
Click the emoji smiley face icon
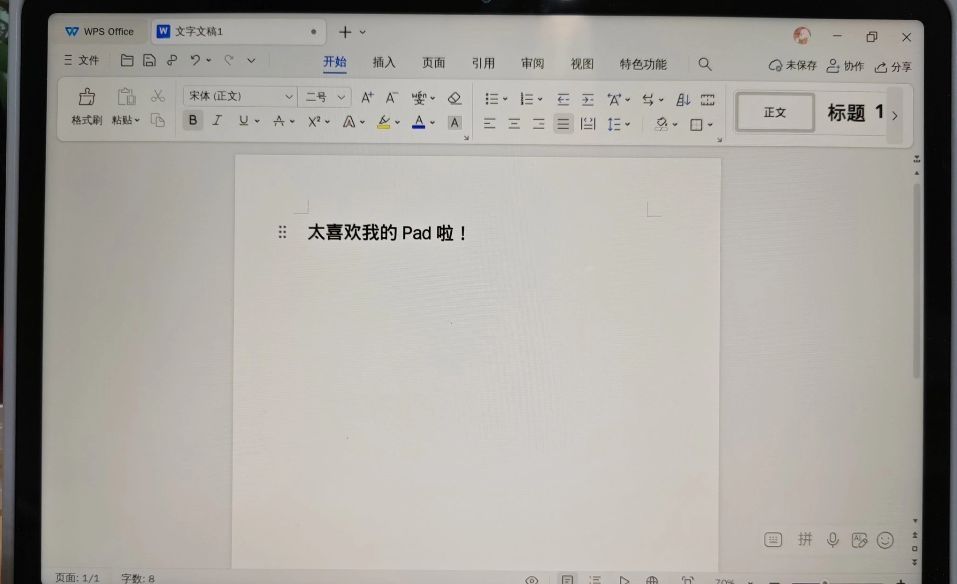tap(885, 540)
